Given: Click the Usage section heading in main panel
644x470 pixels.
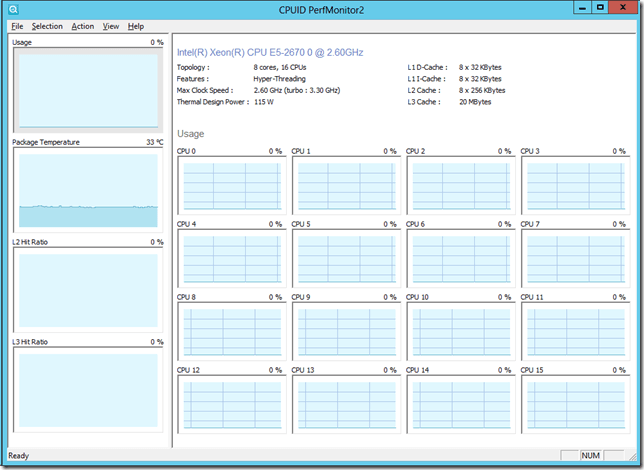Looking at the screenshot, I should pos(191,134).
